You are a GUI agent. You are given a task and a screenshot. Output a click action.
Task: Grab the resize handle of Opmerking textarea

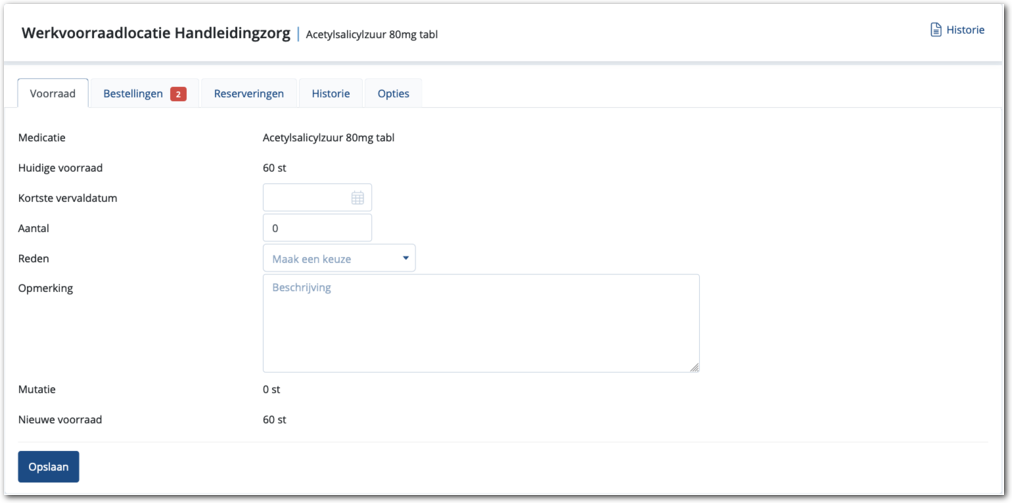[694, 367]
